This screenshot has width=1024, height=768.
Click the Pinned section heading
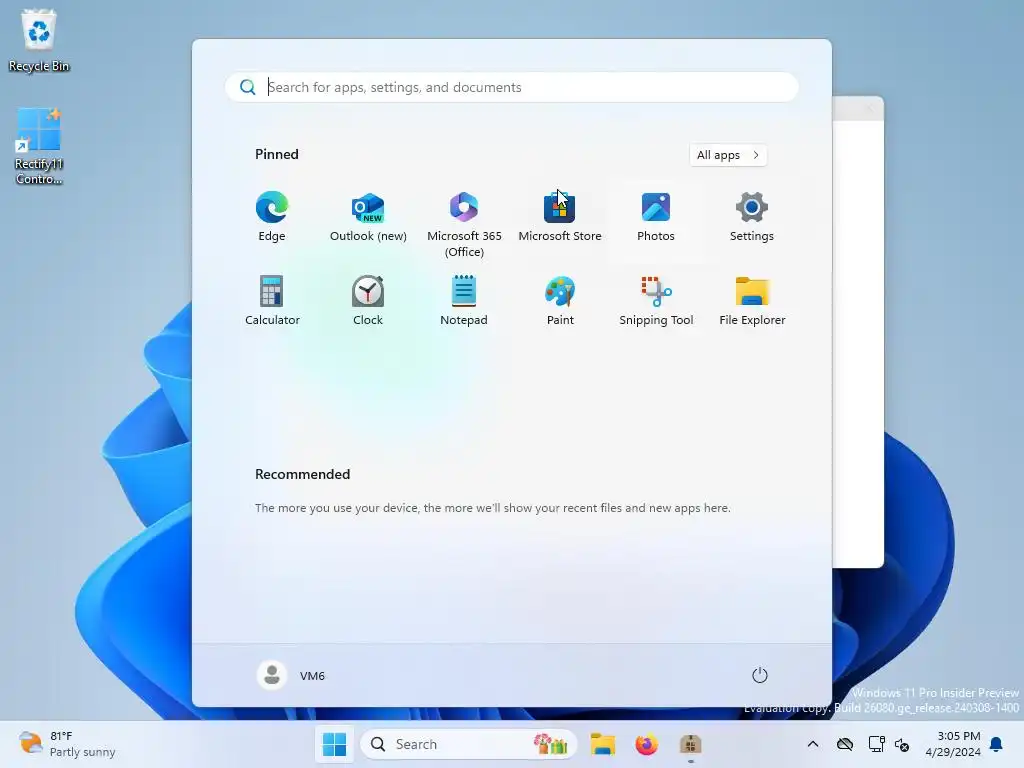point(276,154)
